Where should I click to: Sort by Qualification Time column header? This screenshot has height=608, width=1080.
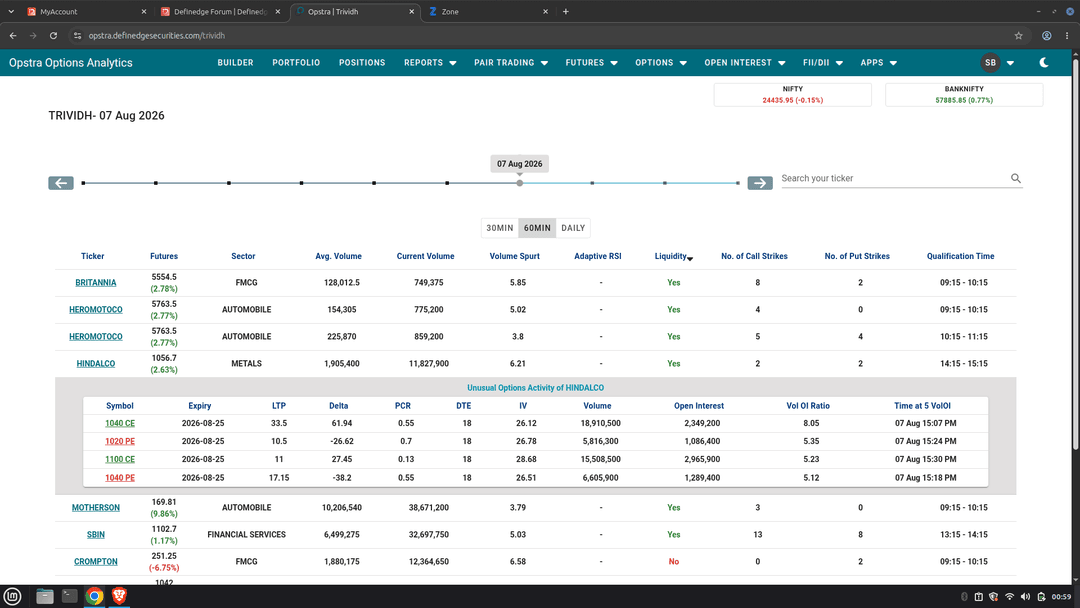960,256
